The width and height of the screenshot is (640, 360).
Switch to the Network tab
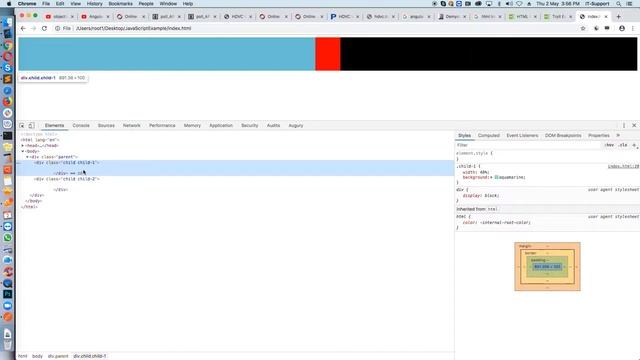[131, 126]
